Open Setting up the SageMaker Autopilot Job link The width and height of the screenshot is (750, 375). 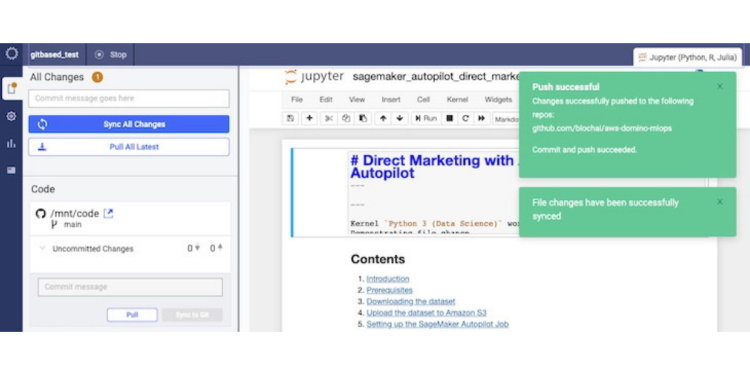pos(437,324)
